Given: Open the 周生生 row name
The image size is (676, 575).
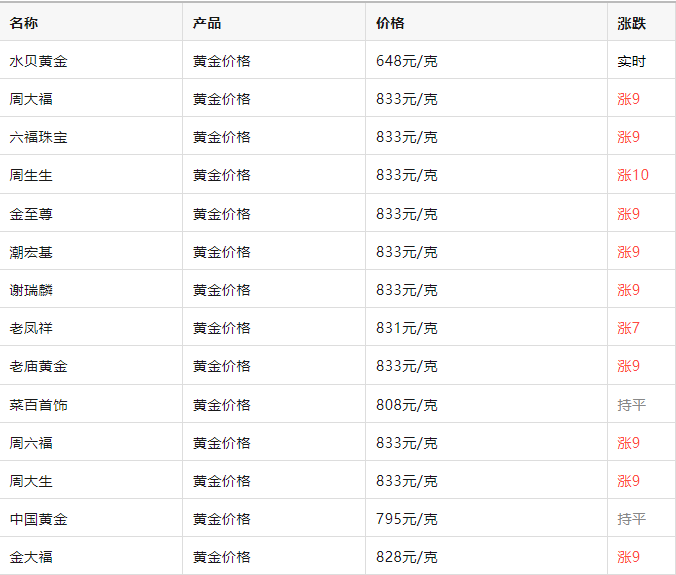Looking at the screenshot, I should [31, 175].
